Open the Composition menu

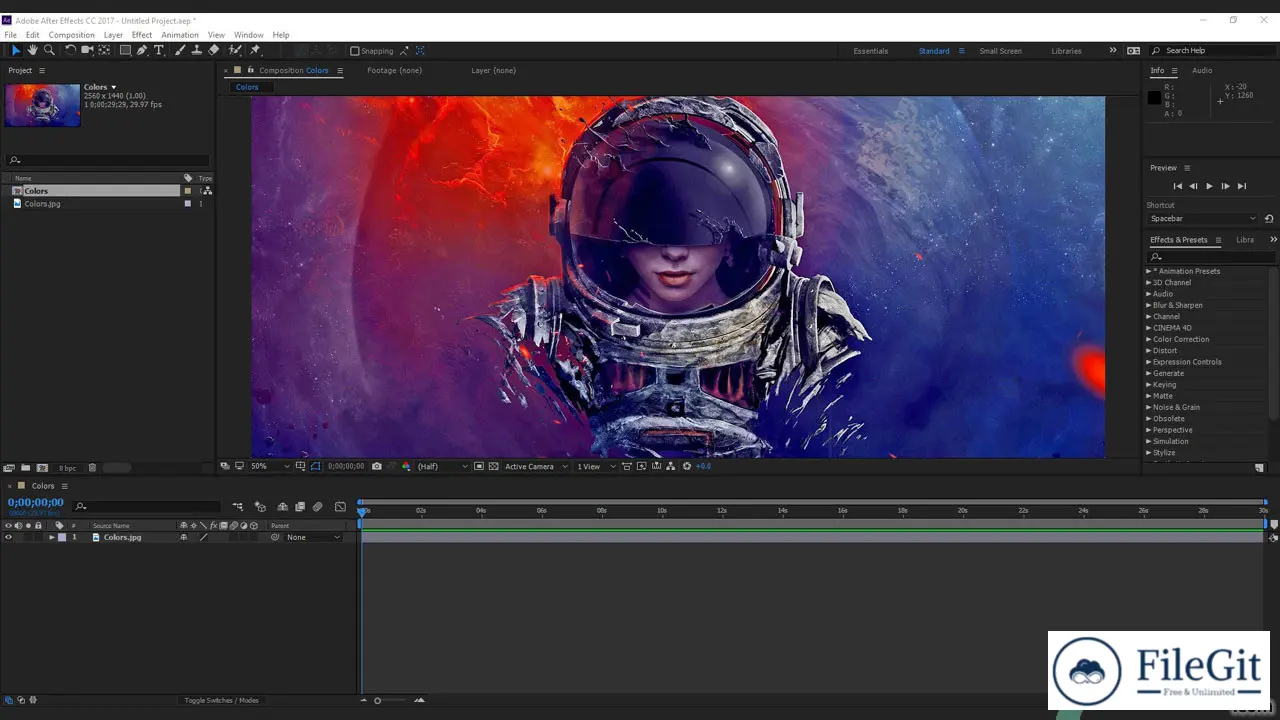click(x=71, y=35)
